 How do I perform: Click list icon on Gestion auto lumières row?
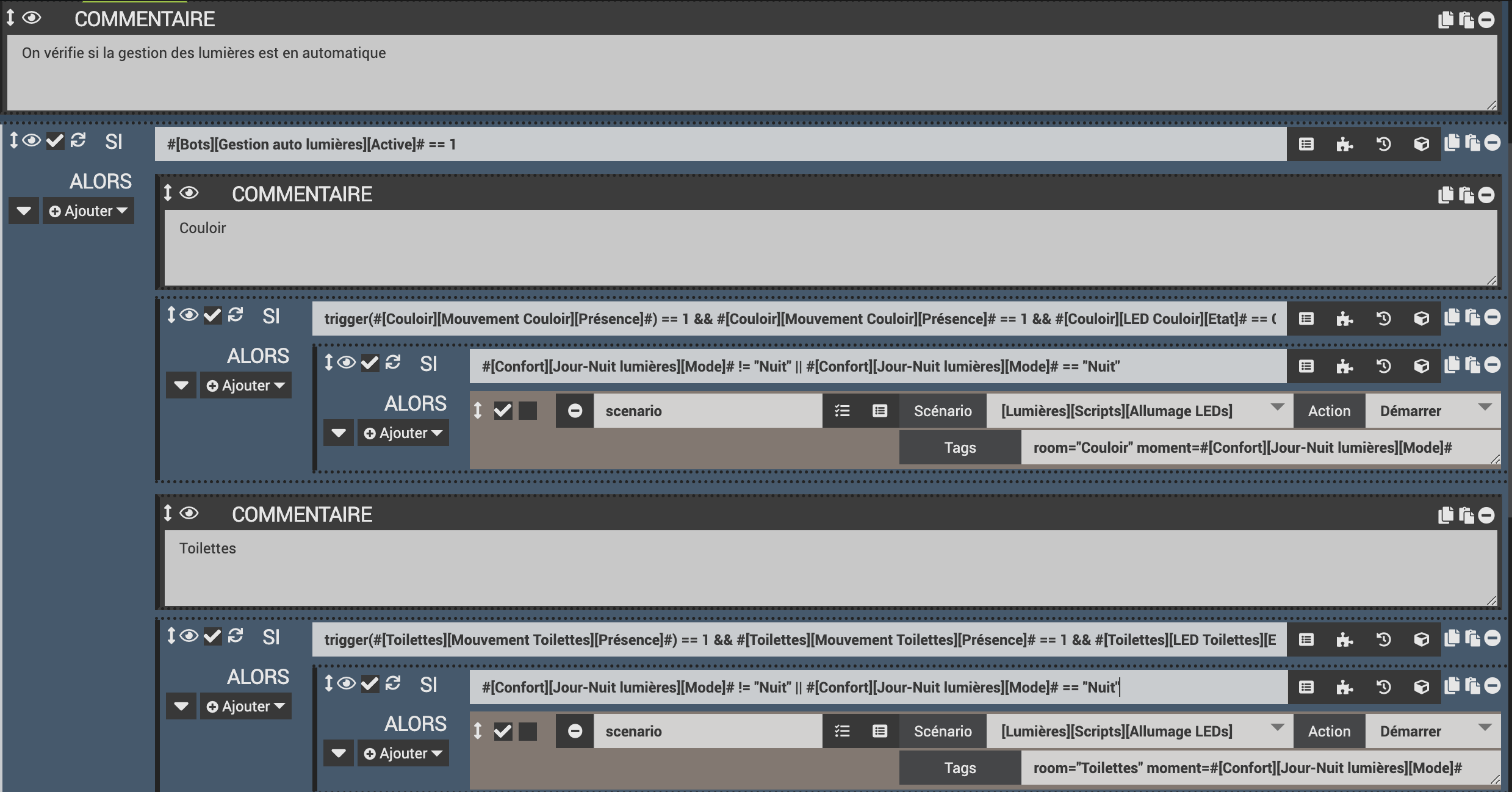[1306, 145]
